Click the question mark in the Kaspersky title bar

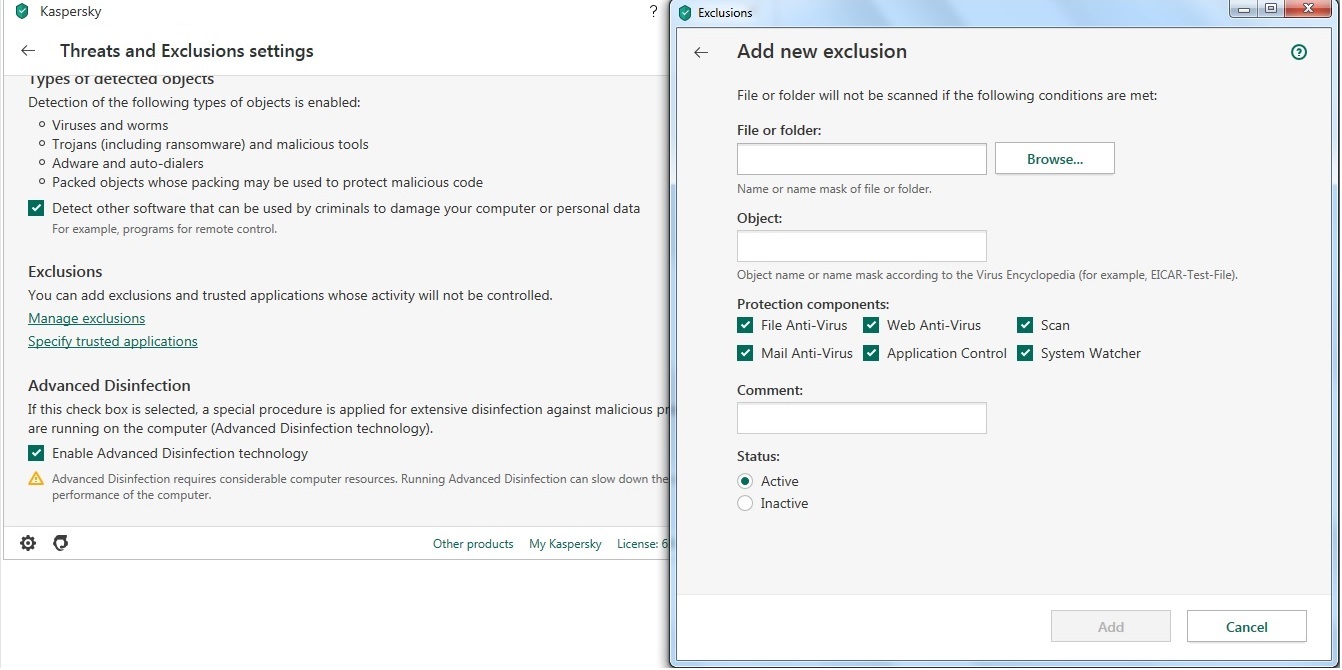(654, 12)
